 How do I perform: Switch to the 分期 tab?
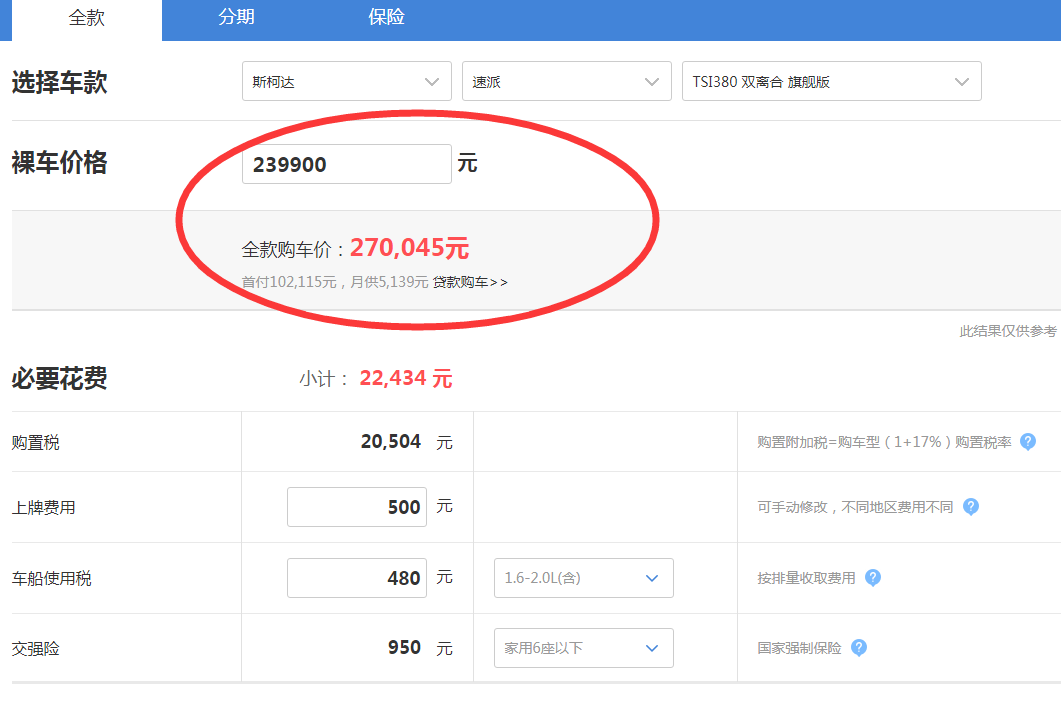(x=236, y=18)
